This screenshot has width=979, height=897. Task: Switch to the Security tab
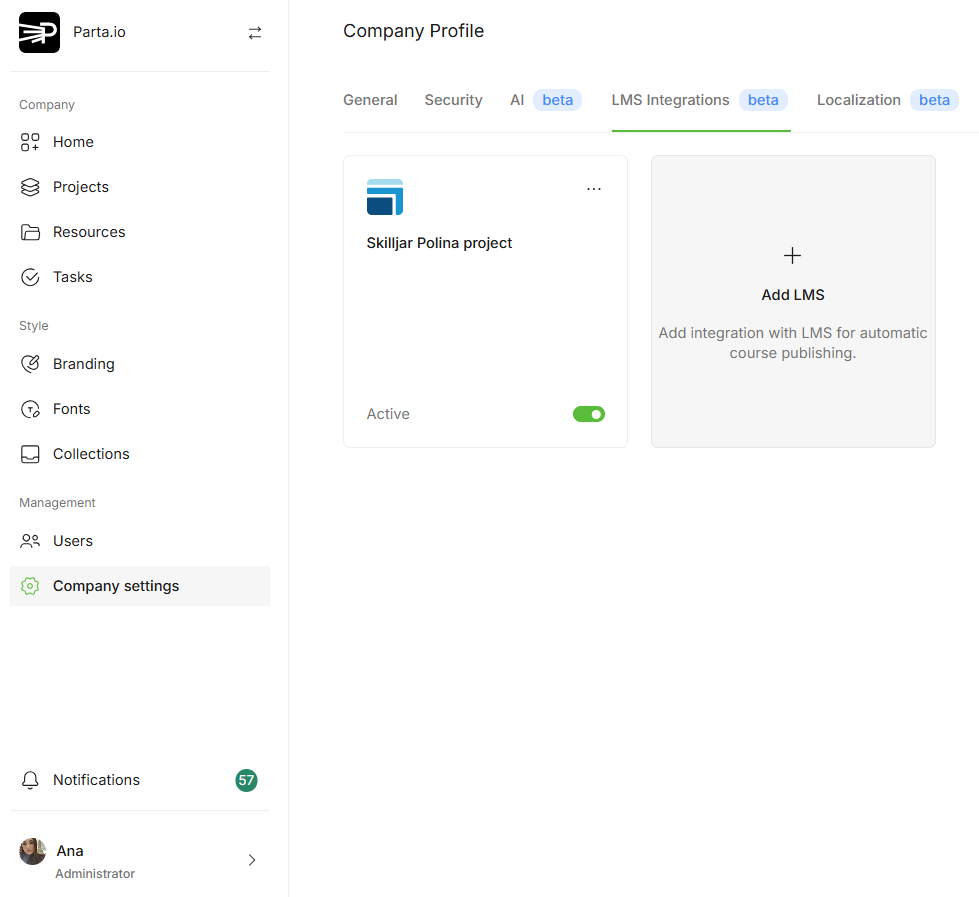(453, 100)
